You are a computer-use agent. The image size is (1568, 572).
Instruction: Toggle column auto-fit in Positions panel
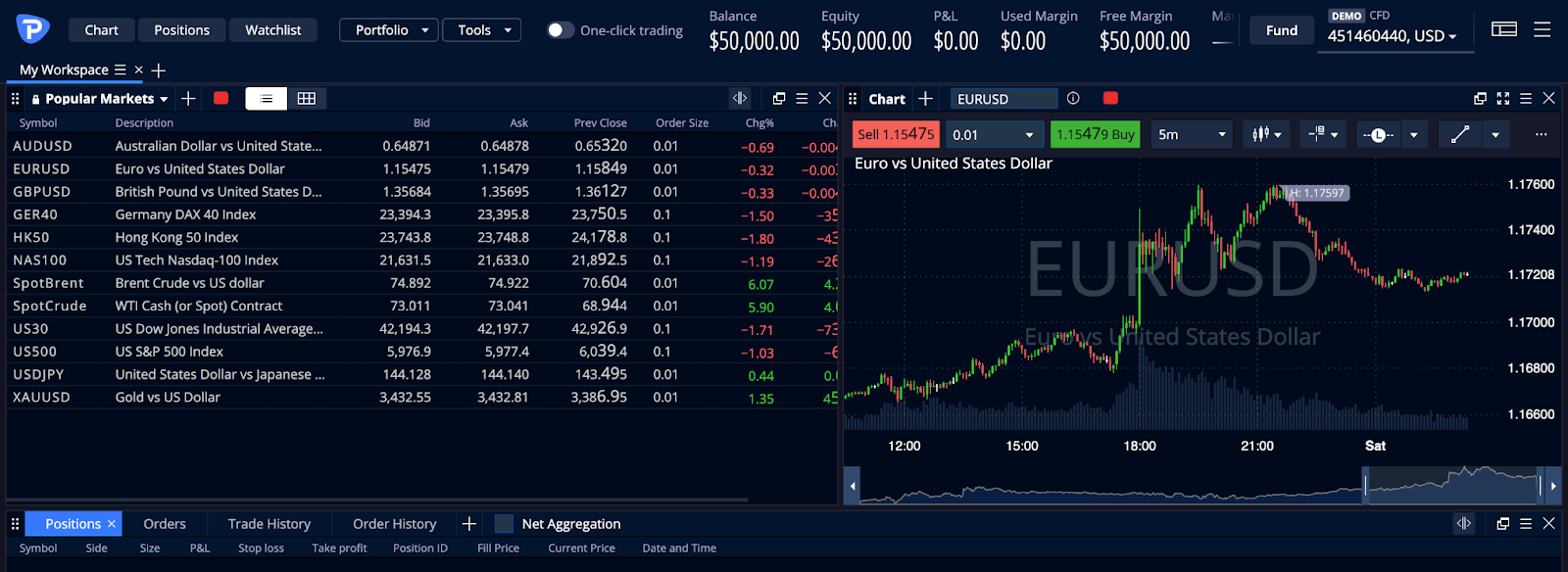(x=1463, y=524)
